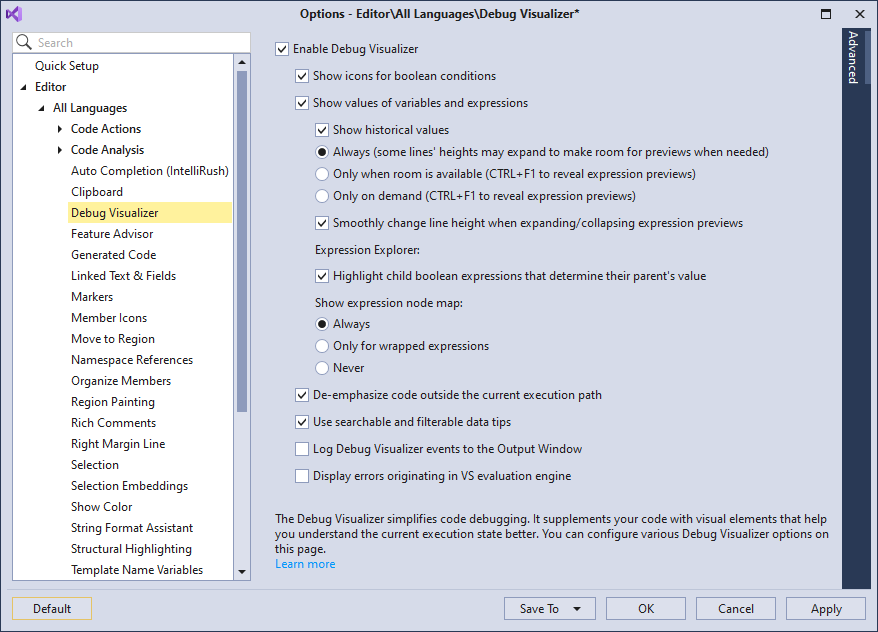Open String Format Assistant options

pyautogui.click(x=132, y=528)
